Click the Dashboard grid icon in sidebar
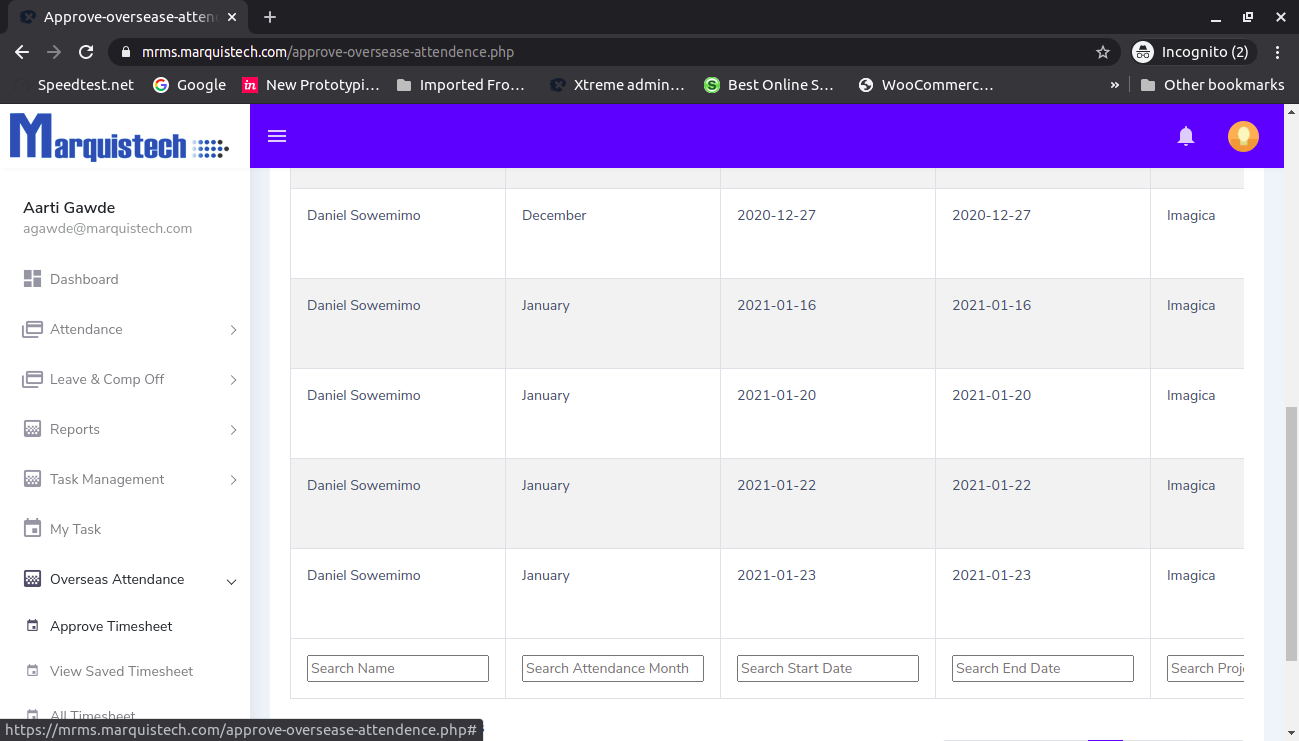Screen dimensions: 1299x741 32,279
